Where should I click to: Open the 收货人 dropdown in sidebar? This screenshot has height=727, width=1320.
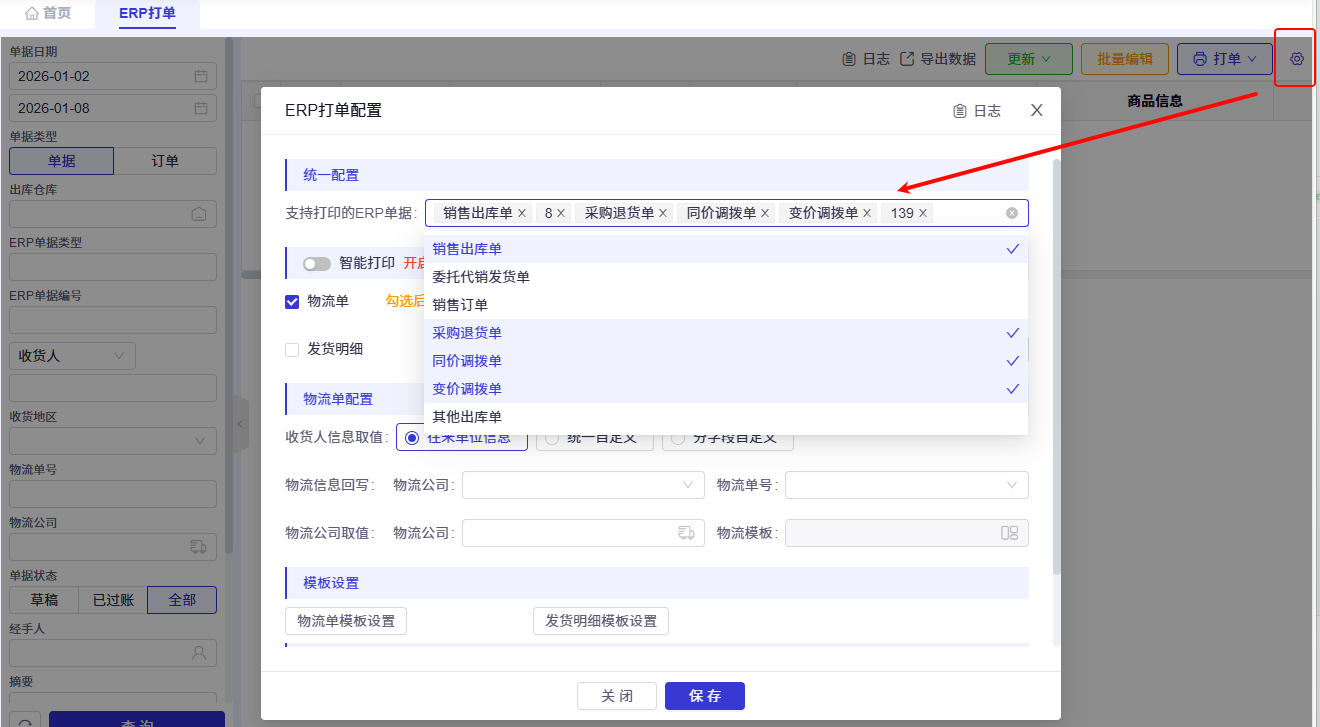[x=72, y=355]
